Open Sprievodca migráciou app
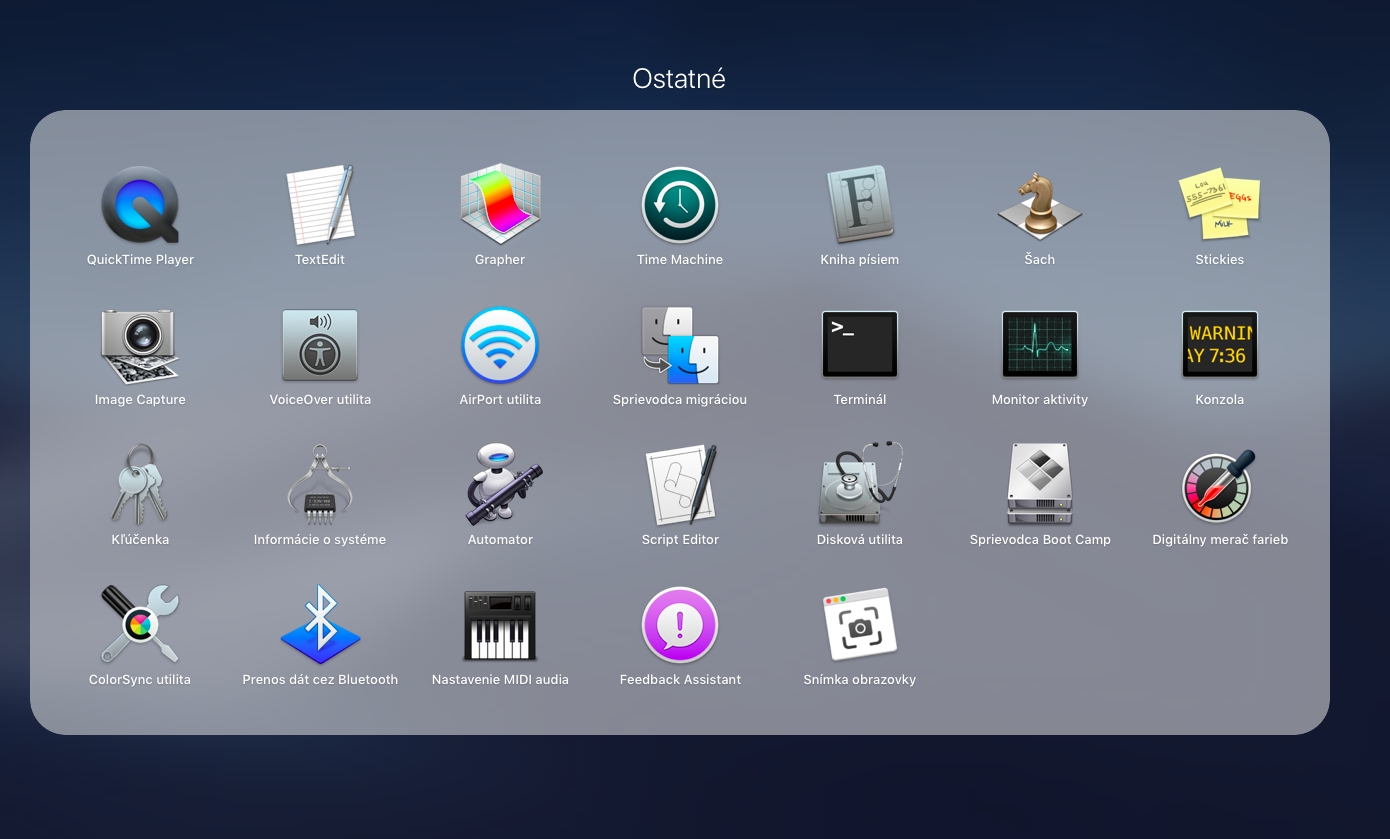 click(x=680, y=345)
